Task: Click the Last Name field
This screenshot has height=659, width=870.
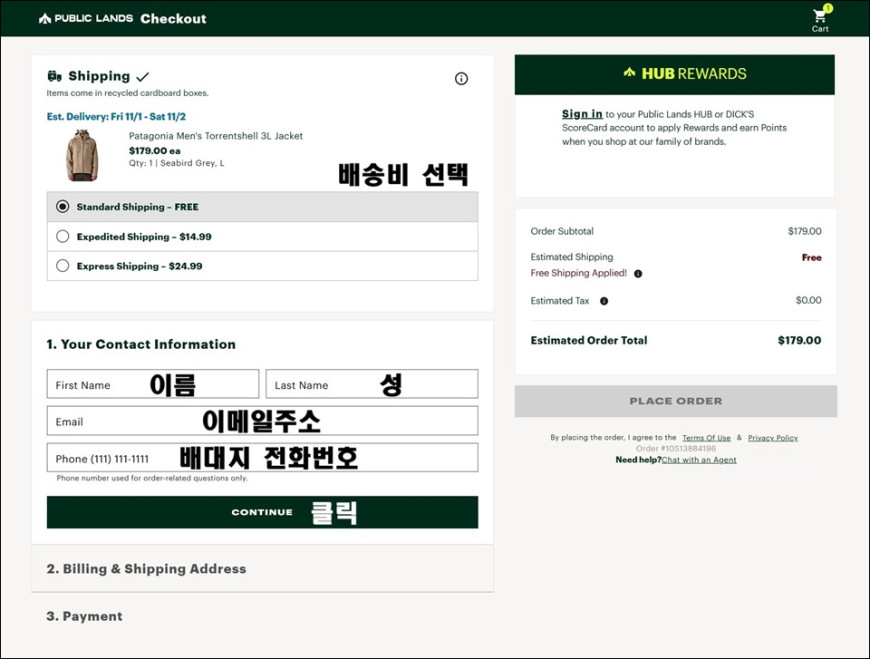Action: click(x=372, y=384)
